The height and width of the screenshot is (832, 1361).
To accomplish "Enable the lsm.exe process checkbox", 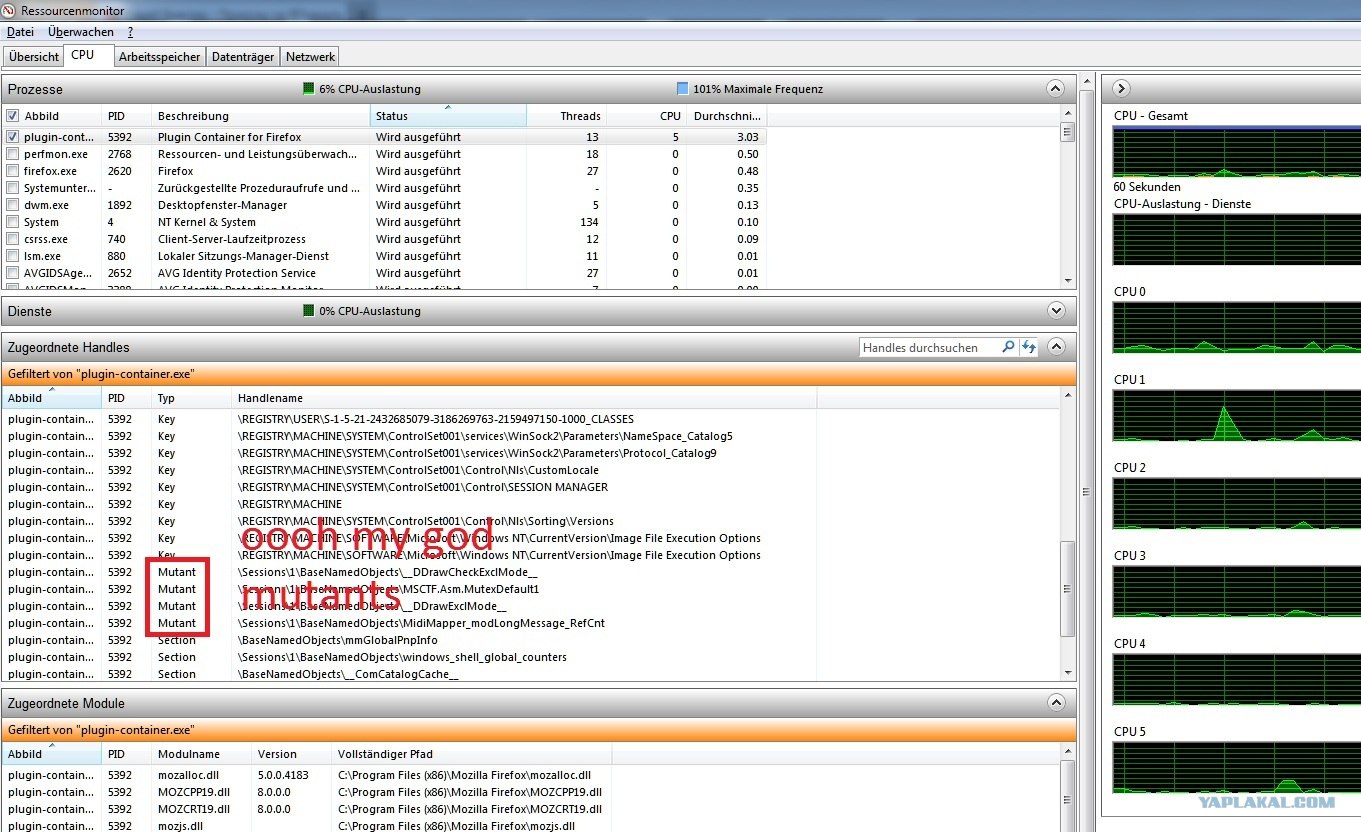I will pos(12,256).
